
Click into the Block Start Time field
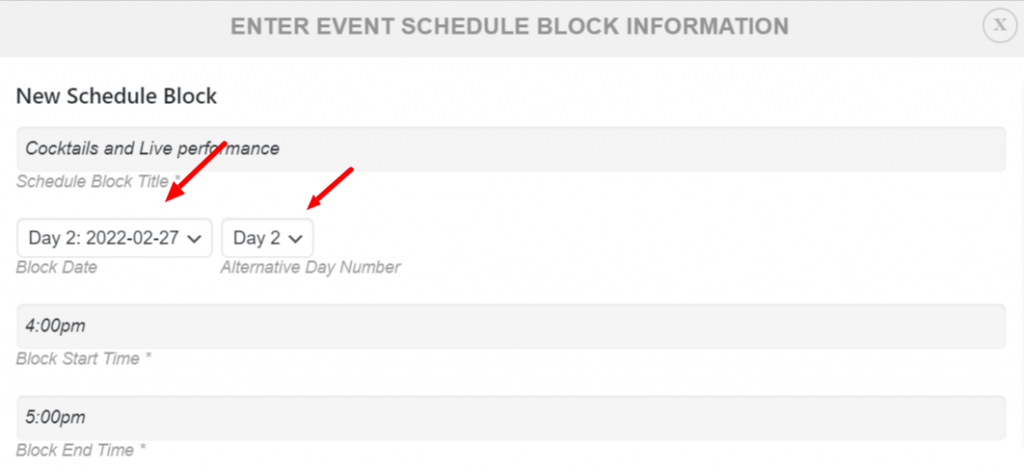[x=511, y=326]
